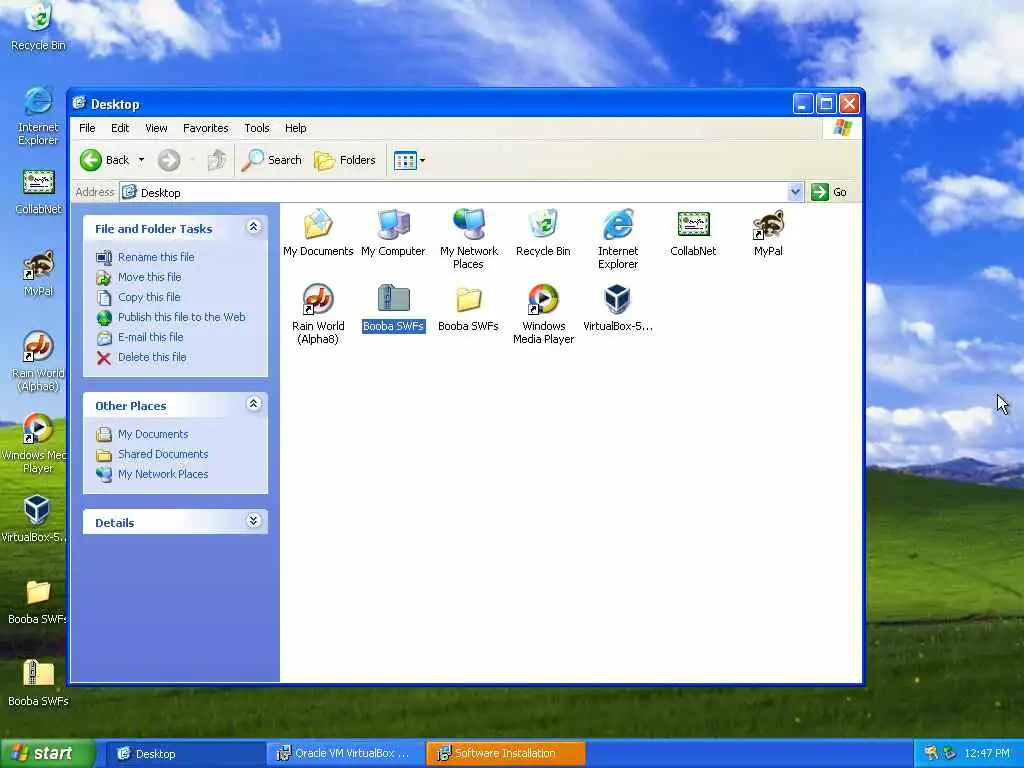Click Recycle Bin icon on desktop wallpaper
The height and width of the screenshot is (768, 1024).
click(x=38, y=18)
